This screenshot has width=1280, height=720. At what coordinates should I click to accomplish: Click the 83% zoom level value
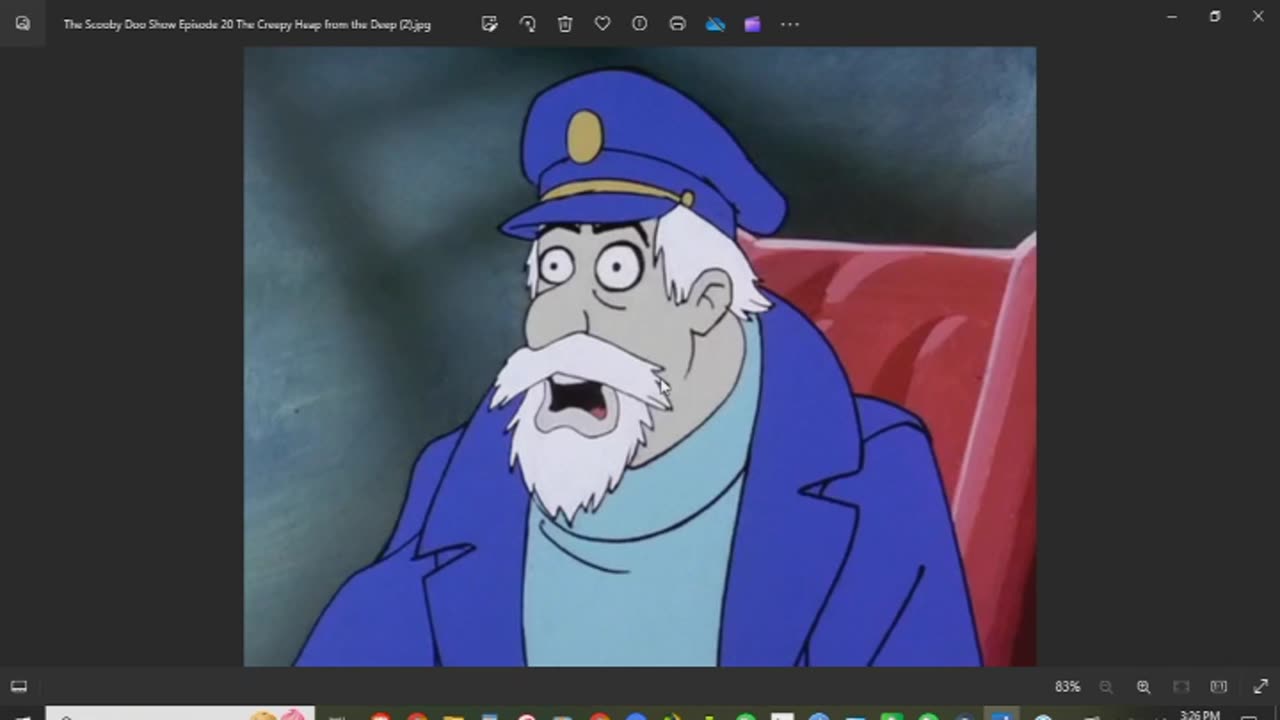[1067, 687]
